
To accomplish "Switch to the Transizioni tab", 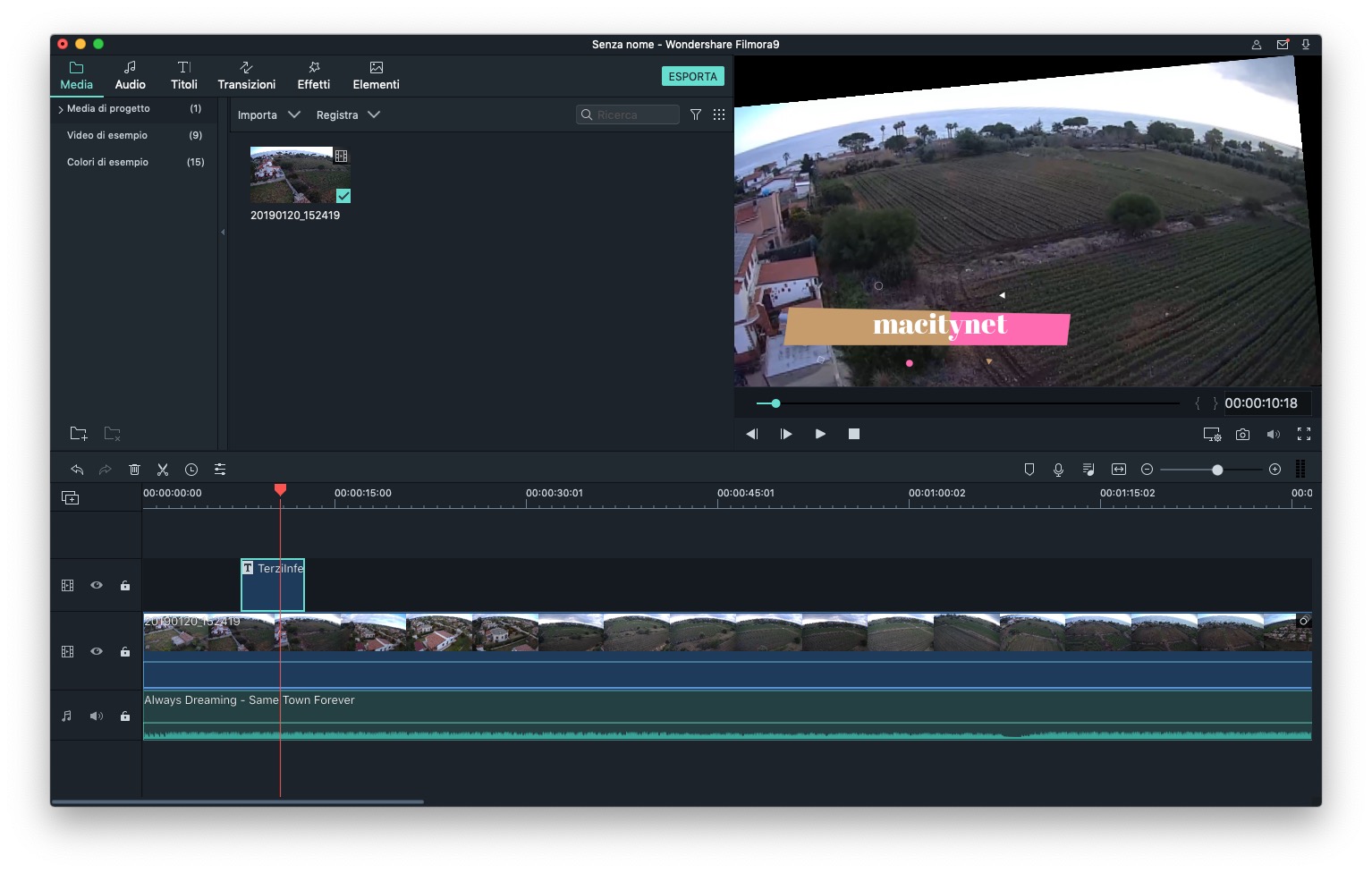I will (246, 76).
